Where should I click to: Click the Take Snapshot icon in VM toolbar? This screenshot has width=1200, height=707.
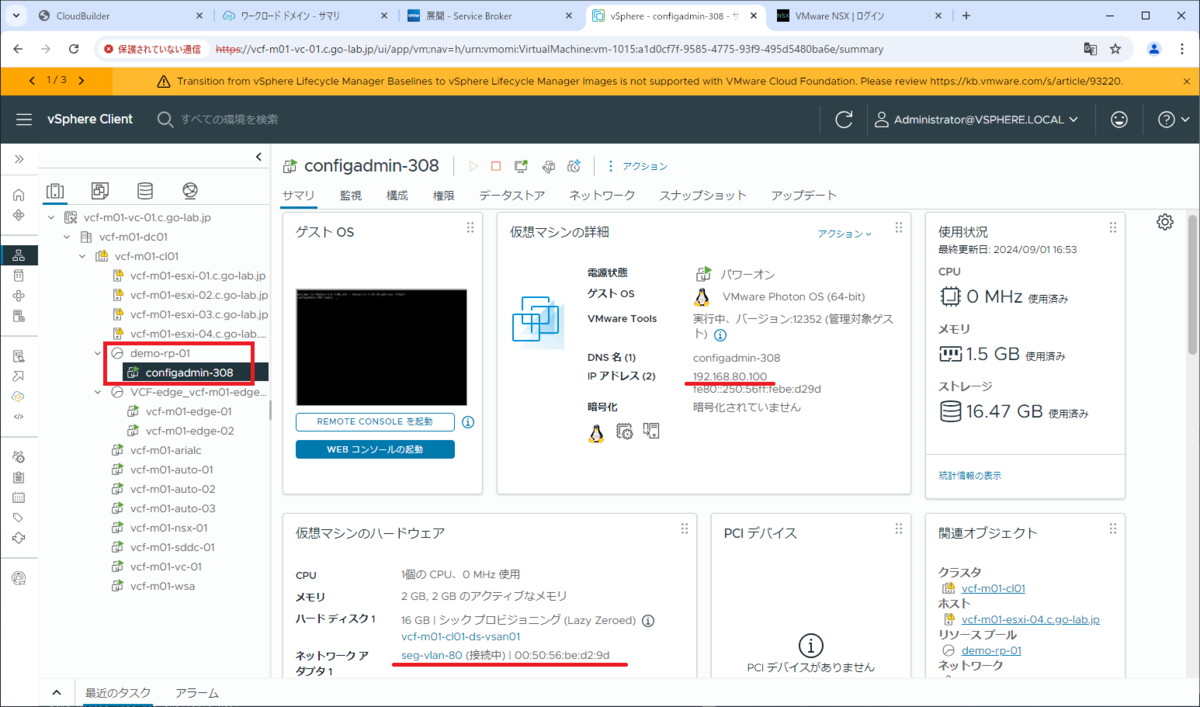(574, 166)
